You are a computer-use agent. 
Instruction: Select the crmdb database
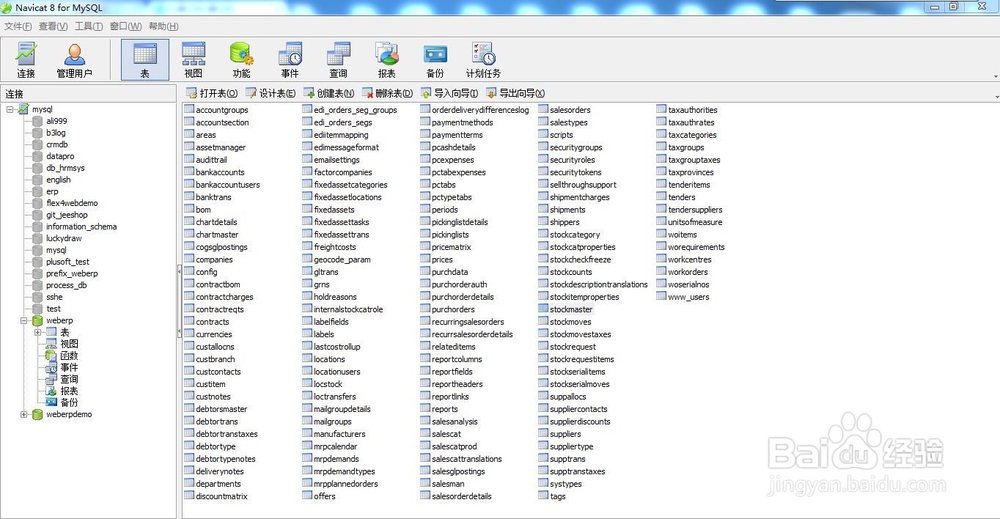pyautogui.click(x=57, y=145)
